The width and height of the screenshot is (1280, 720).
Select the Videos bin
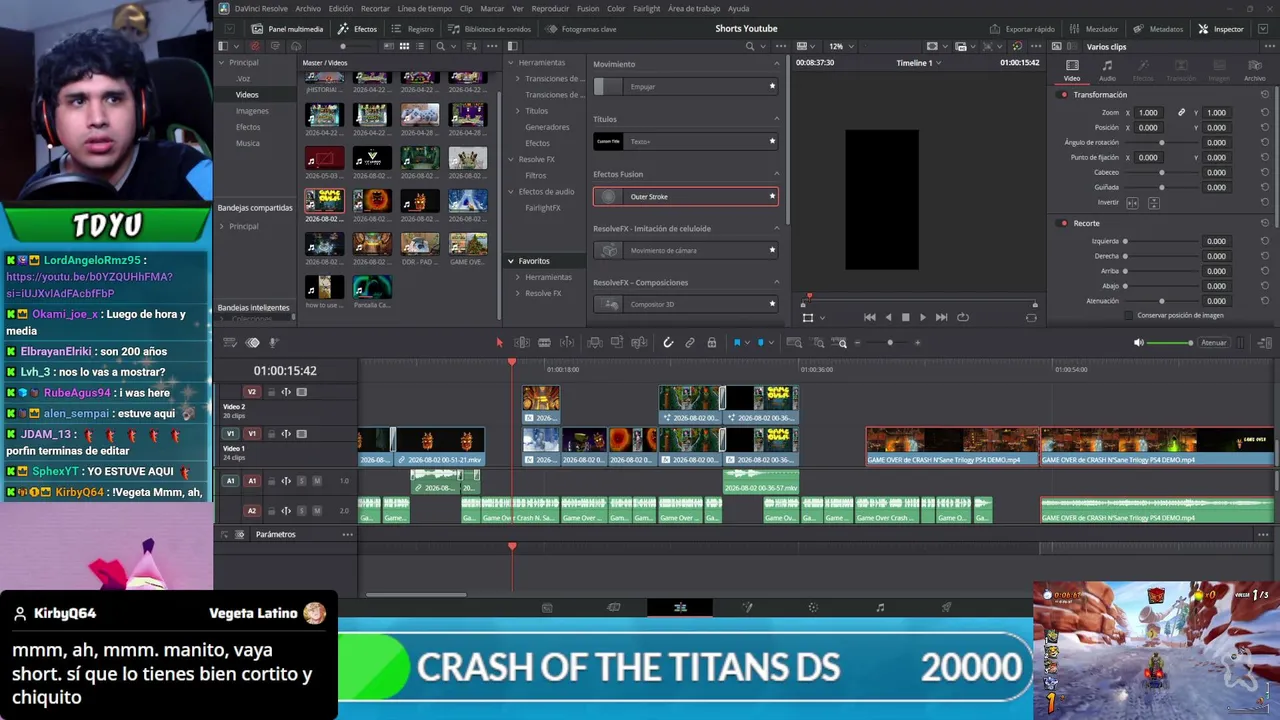coord(247,95)
